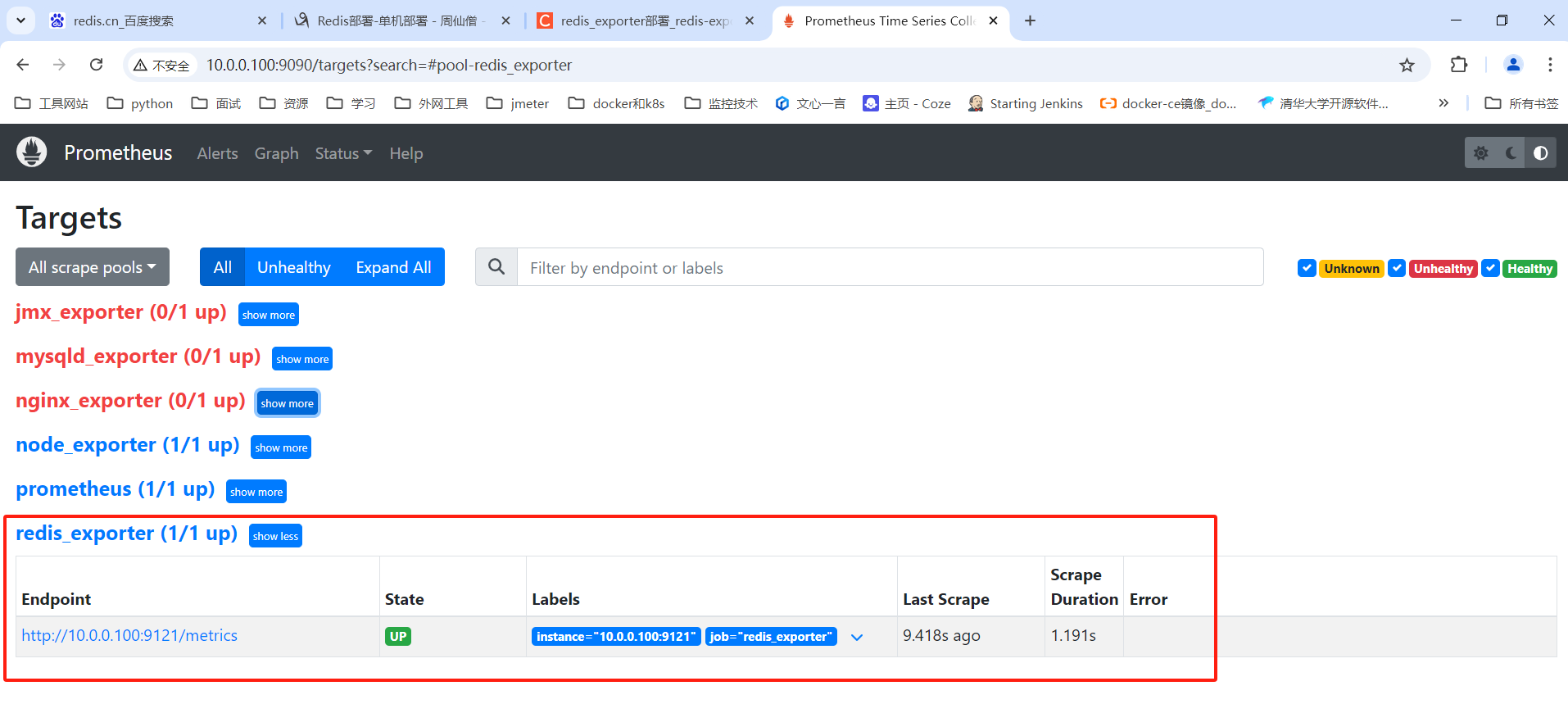
Task: Open the 10.0.0.100:9121/metrics endpoint link
Action: [x=129, y=635]
